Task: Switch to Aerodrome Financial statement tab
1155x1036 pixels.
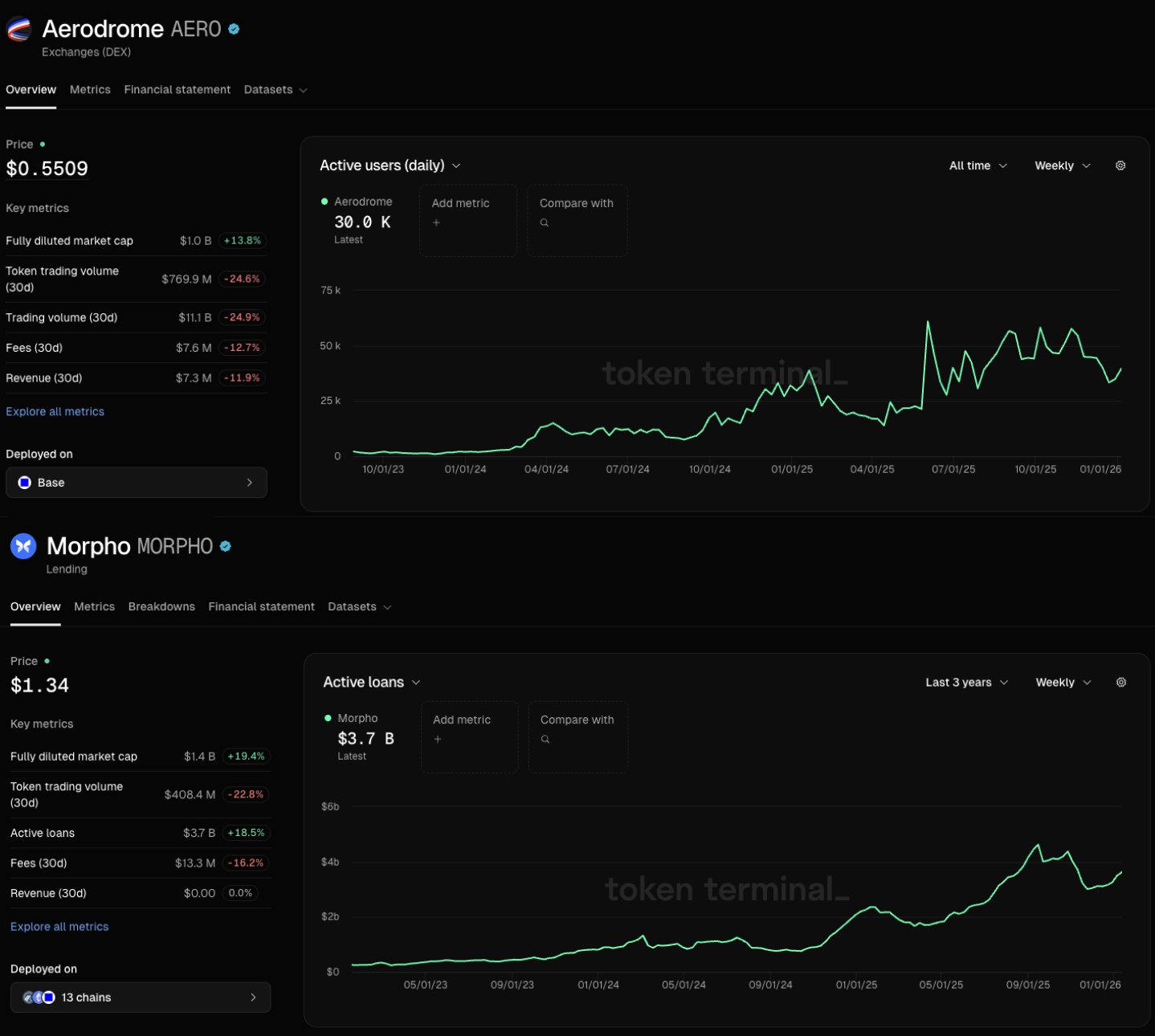Action: [x=177, y=90]
